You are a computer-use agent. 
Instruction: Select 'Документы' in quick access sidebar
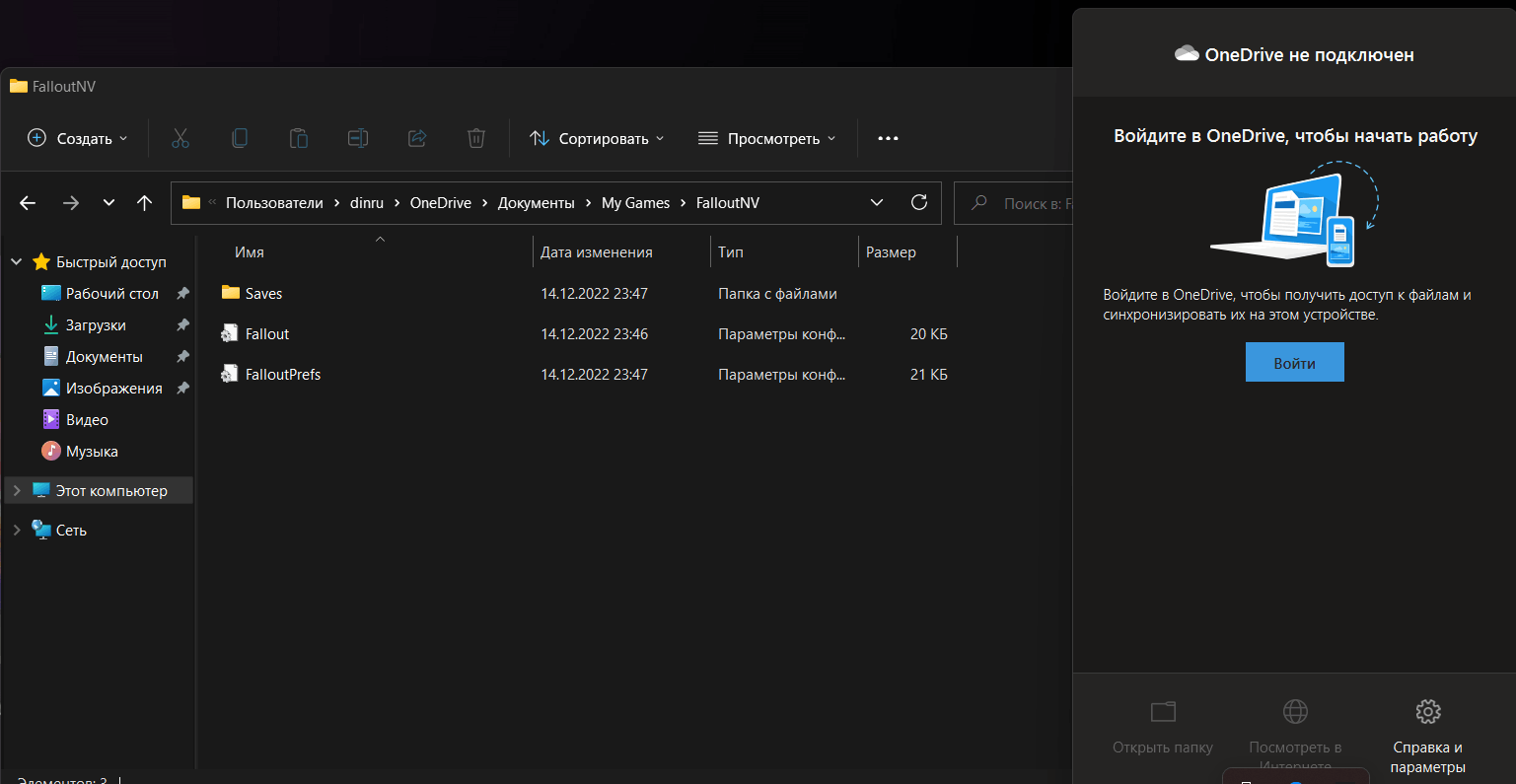(x=105, y=357)
